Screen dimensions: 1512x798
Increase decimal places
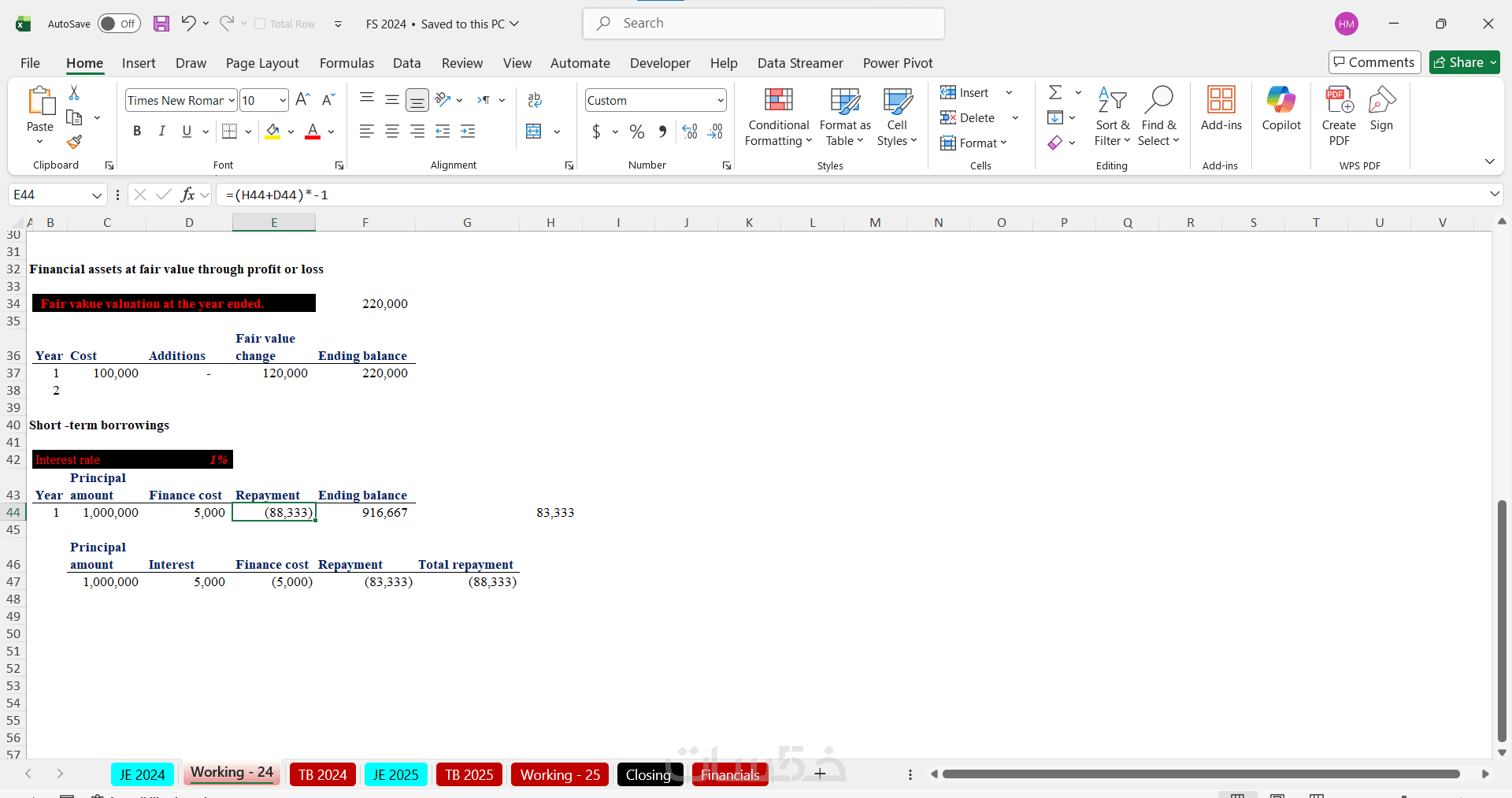point(690,132)
